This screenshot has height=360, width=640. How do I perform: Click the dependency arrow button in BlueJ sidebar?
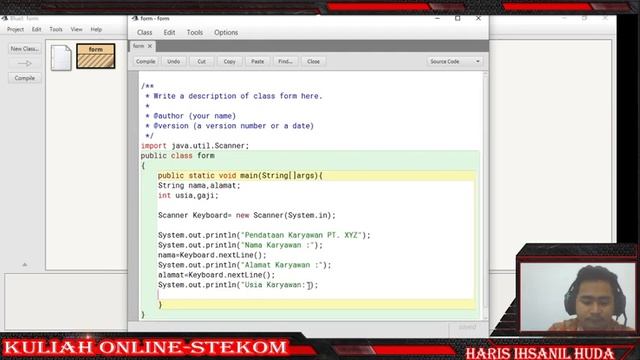(x=24, y=63)
